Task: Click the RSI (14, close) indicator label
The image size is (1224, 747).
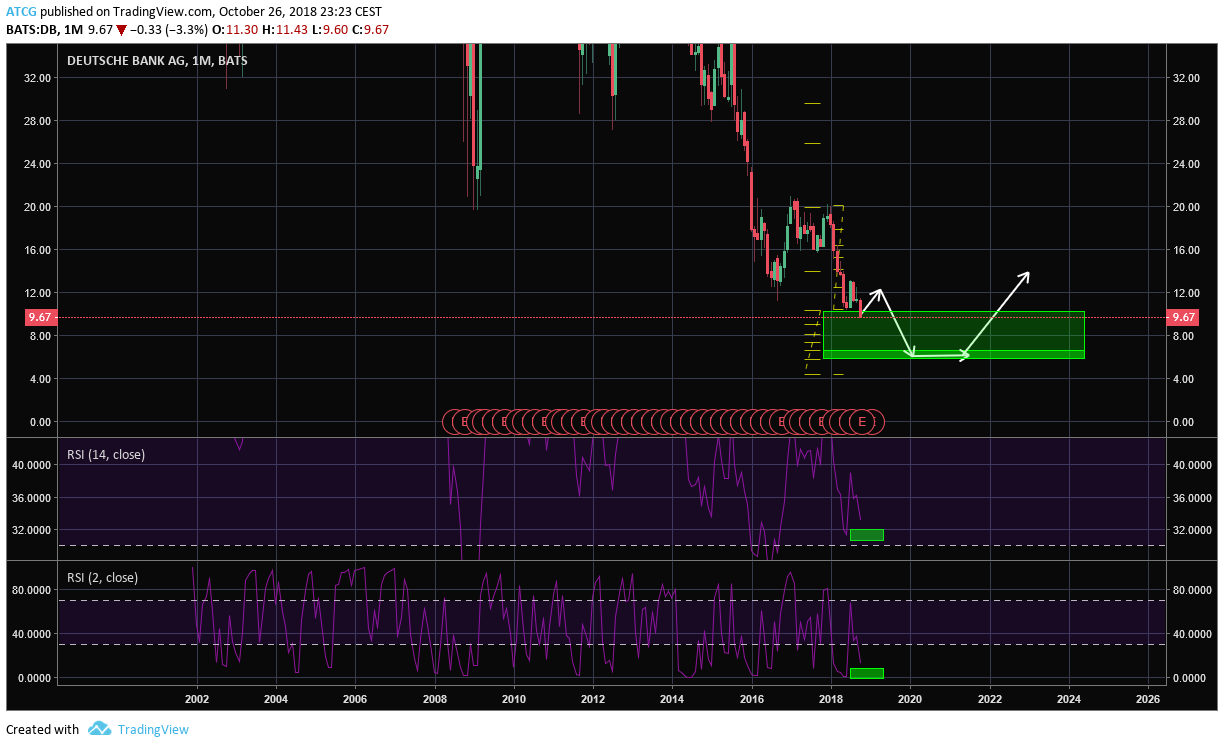Action: coord(105,454)
